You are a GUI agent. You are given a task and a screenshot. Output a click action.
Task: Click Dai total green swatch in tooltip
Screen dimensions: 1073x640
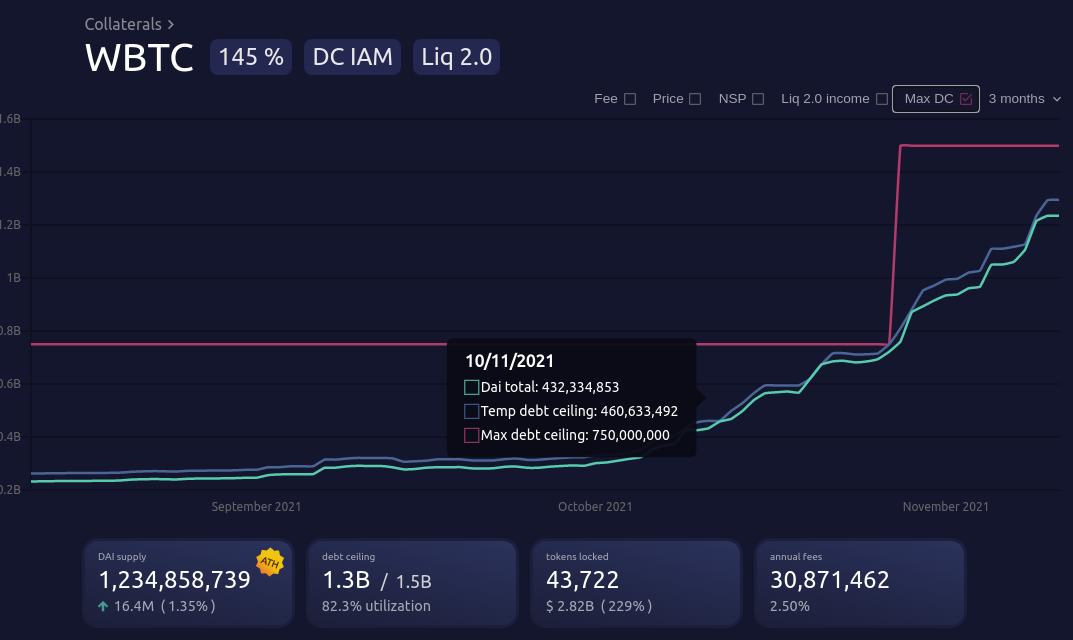472,387
